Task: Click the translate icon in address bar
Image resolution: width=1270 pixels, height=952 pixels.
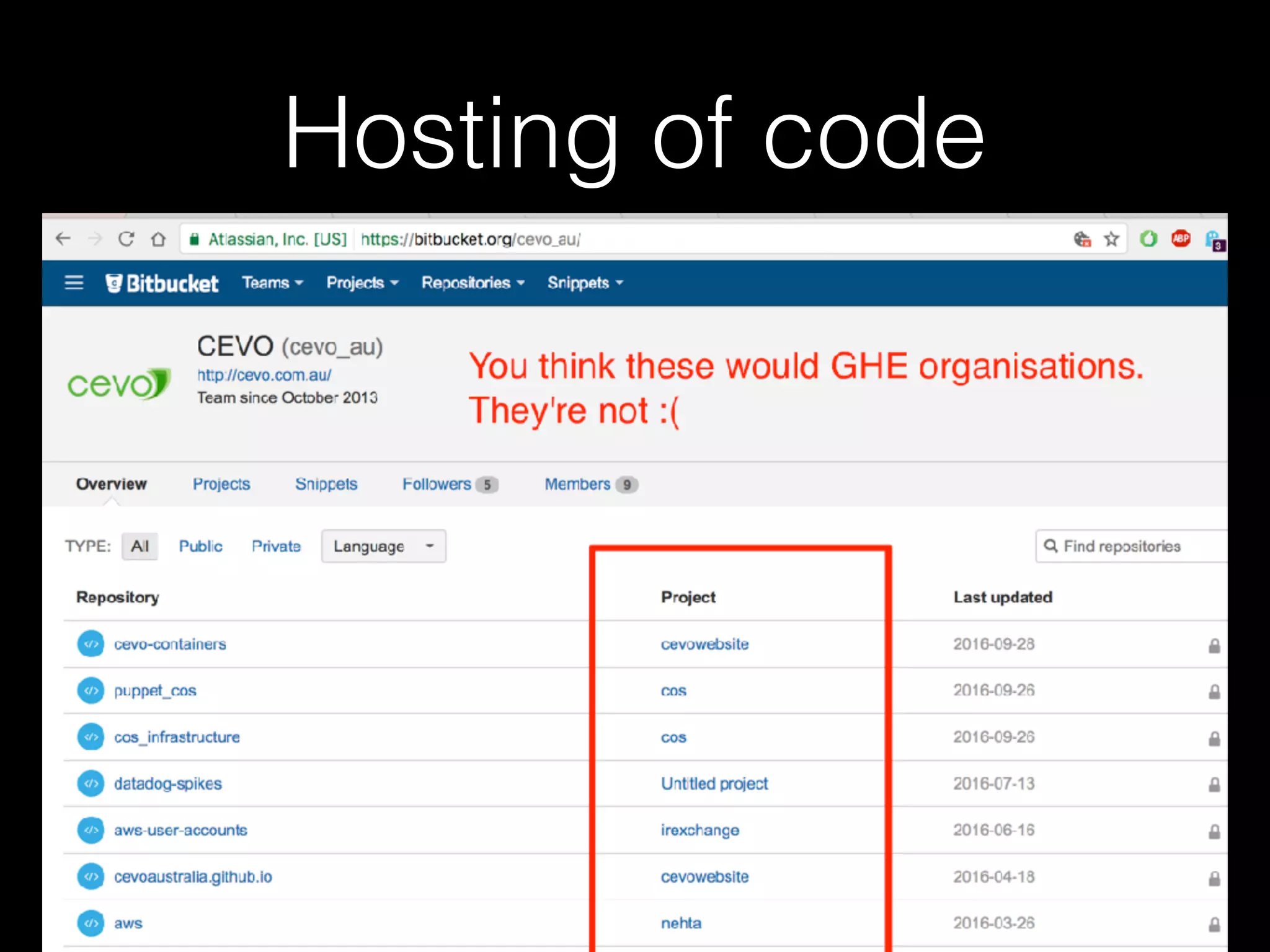Action: point(1082,239)
